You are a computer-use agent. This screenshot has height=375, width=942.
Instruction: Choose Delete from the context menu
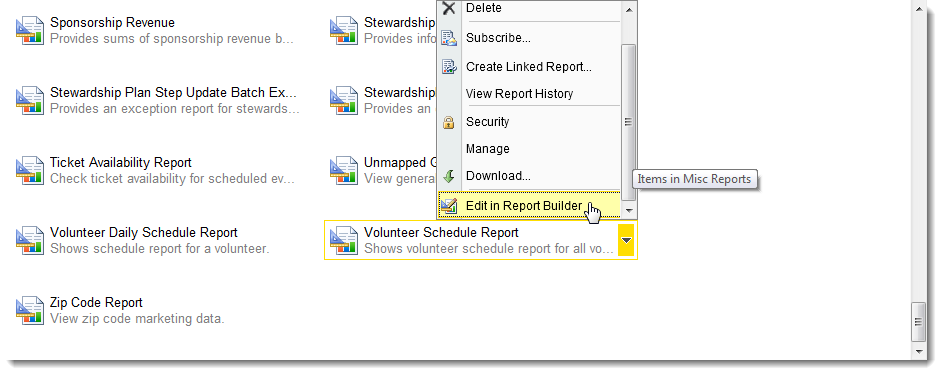coord(484,8)
